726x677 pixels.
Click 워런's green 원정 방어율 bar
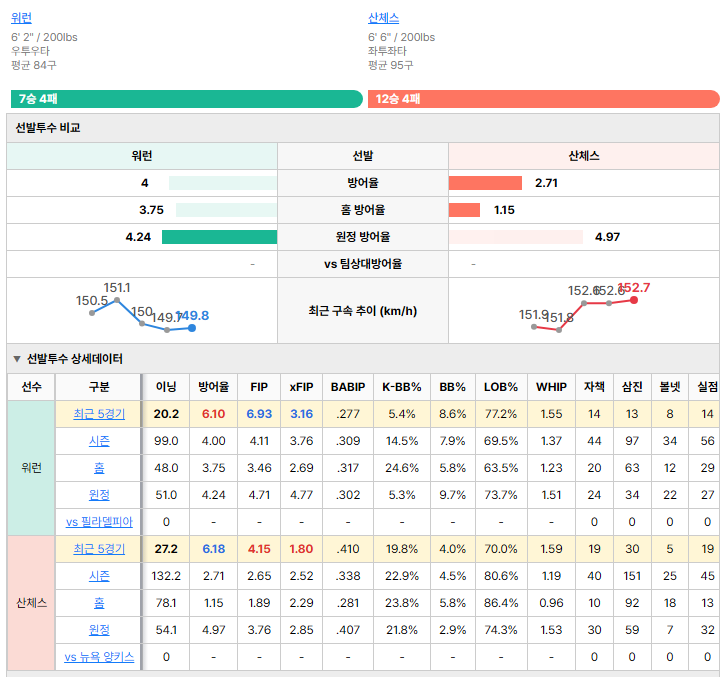(219, 237)
